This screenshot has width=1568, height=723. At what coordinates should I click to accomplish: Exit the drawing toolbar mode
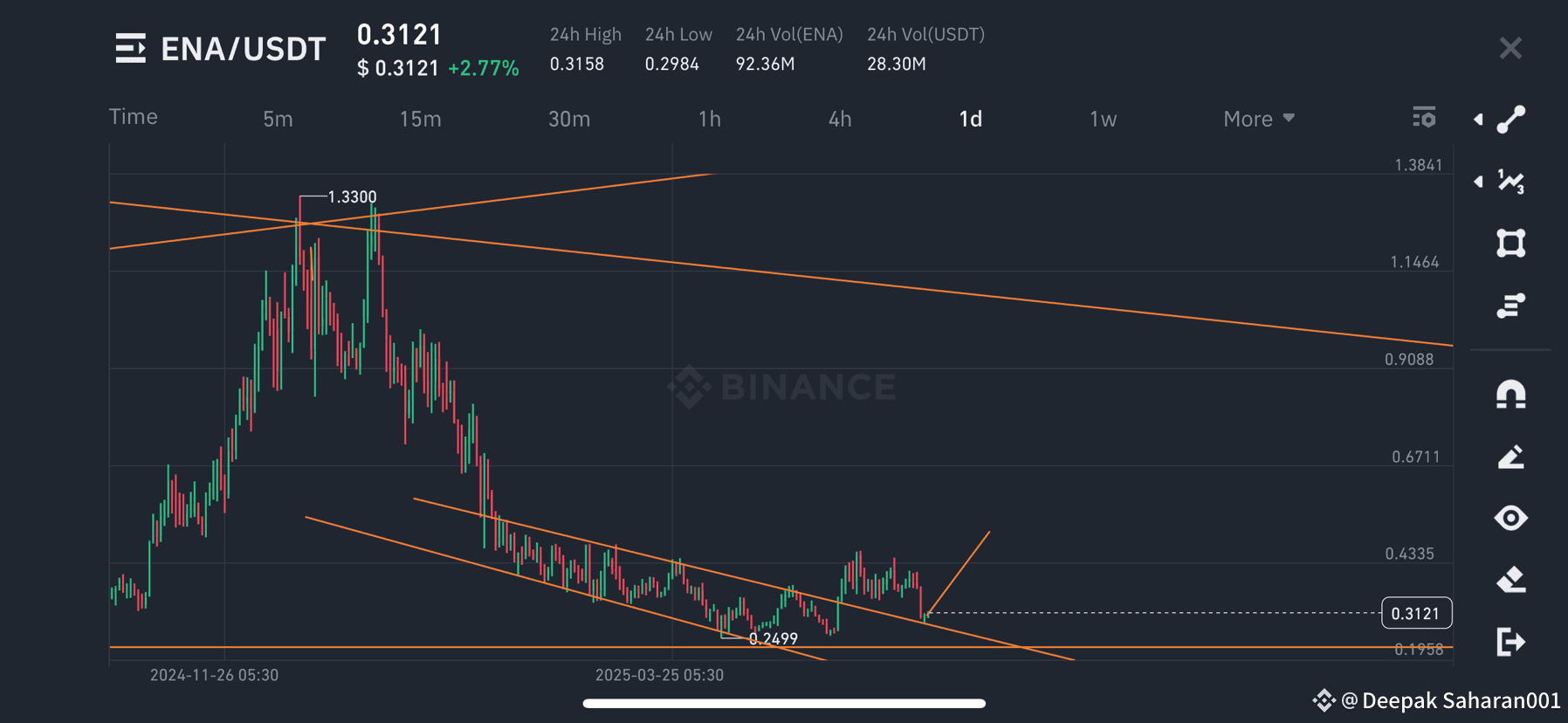[x=1511, y=642]
